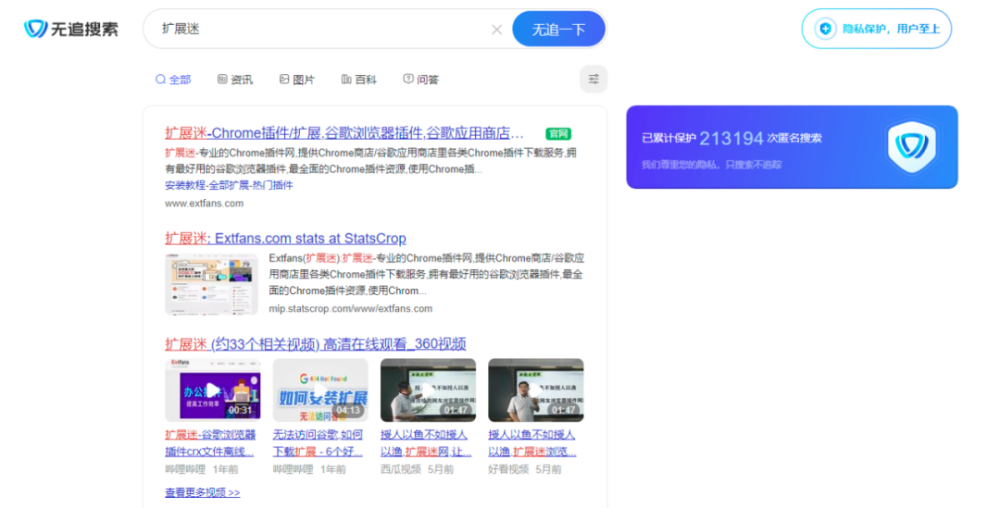The height and width of the screenshot is (508, 1000).
Task: Open the 百科 tab
Action: [358, 80]
